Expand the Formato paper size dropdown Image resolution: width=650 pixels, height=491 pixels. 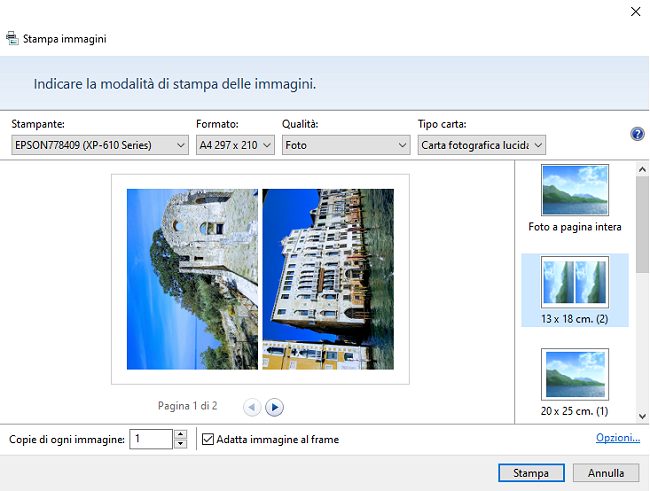tap(235, 145)
